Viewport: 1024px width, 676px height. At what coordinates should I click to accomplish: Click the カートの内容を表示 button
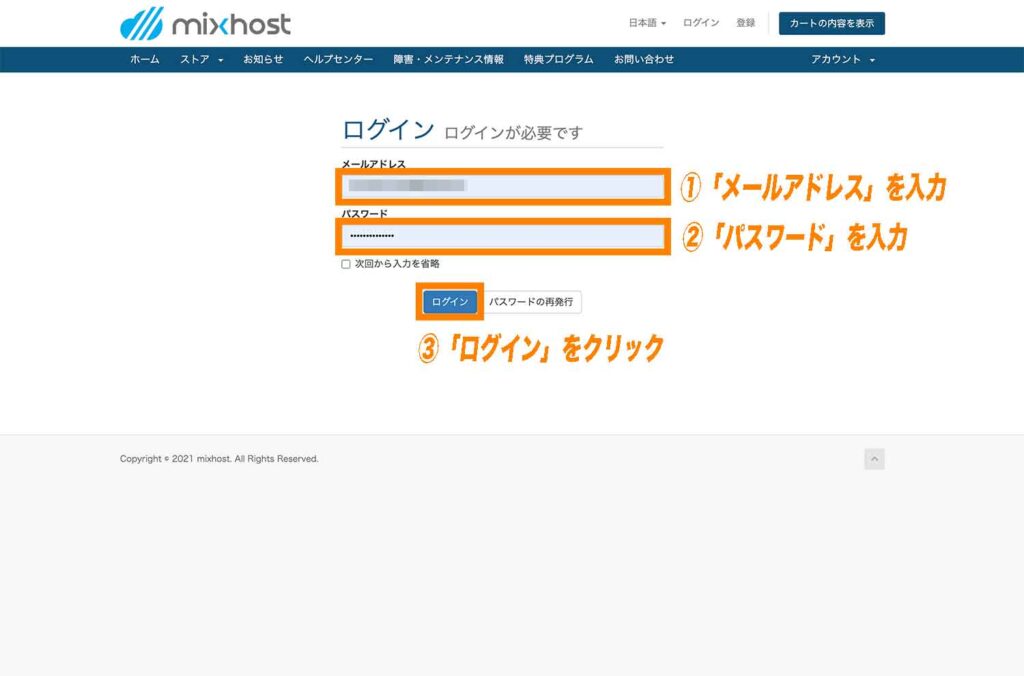coord(831,22)
